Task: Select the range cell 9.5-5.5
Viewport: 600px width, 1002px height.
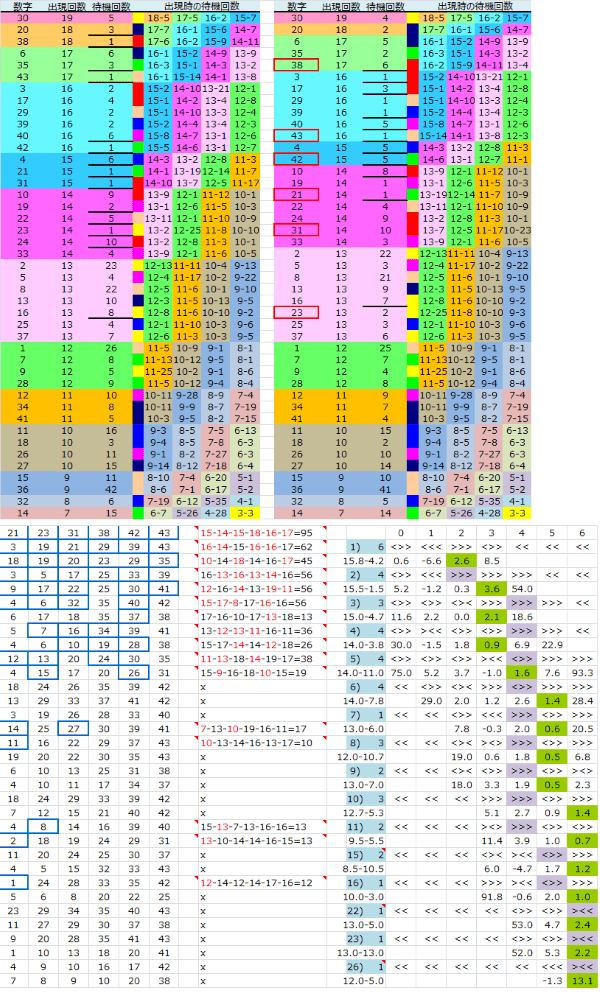Action: pos(365,841)
